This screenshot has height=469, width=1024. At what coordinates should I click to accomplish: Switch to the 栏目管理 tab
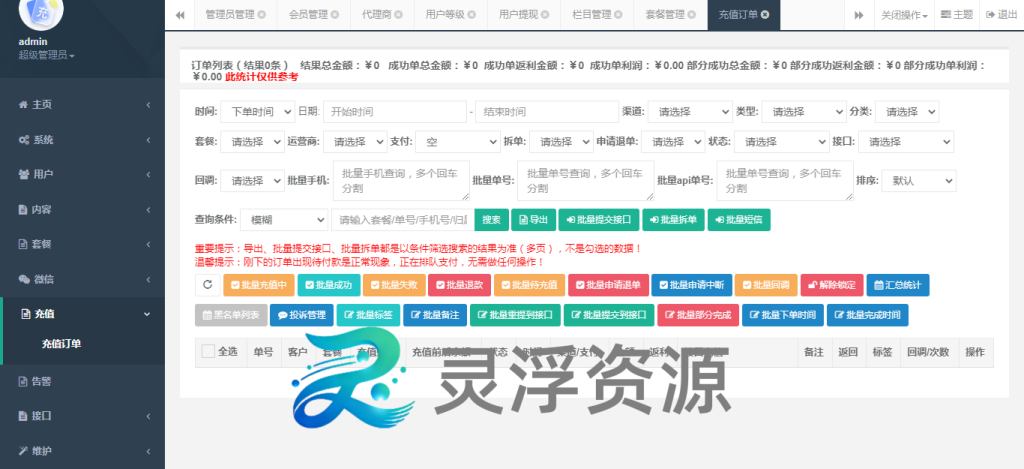597,14
